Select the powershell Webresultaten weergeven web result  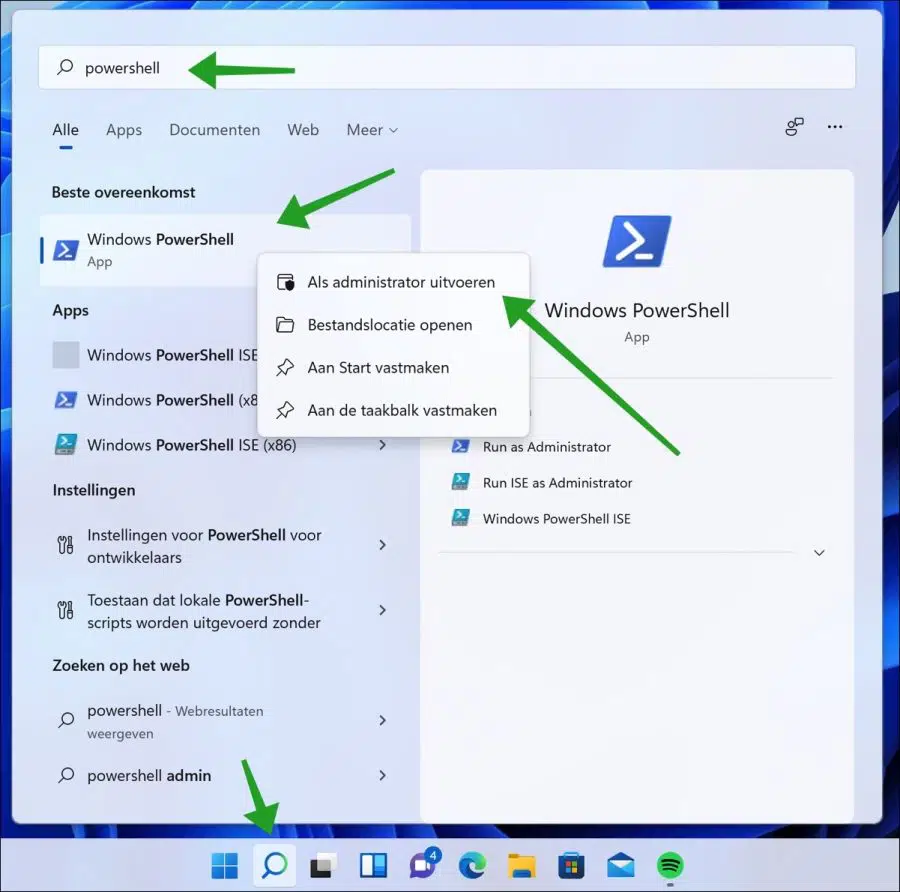click(x=226, y=721)
